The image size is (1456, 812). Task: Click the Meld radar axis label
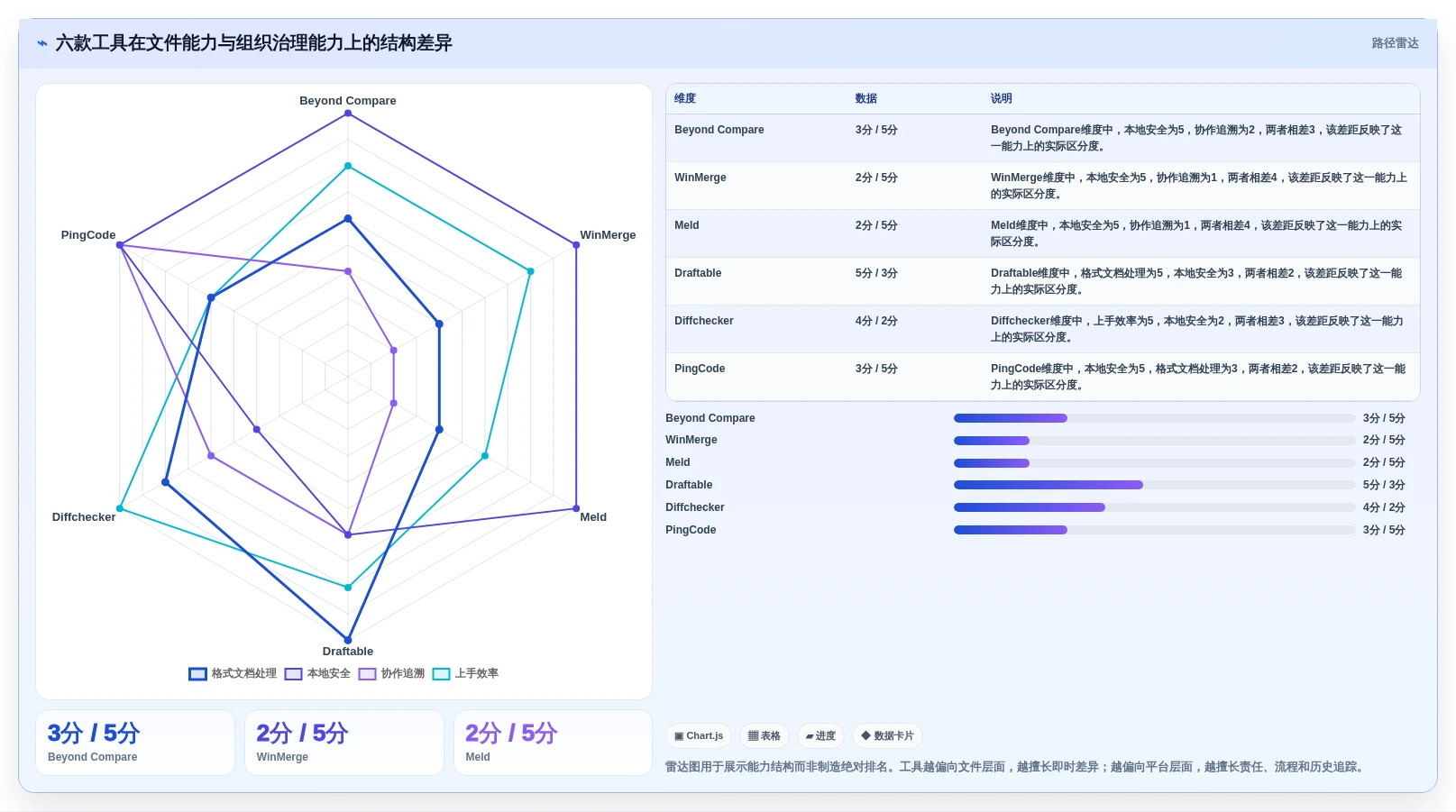click(x=593, y=517)
